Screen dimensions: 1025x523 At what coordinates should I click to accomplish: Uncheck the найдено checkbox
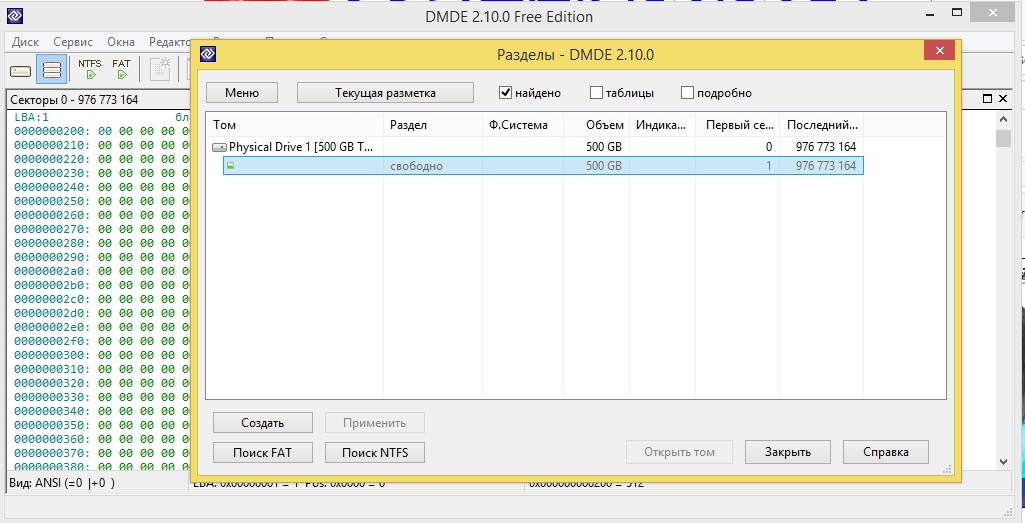[x=505, y=93]
